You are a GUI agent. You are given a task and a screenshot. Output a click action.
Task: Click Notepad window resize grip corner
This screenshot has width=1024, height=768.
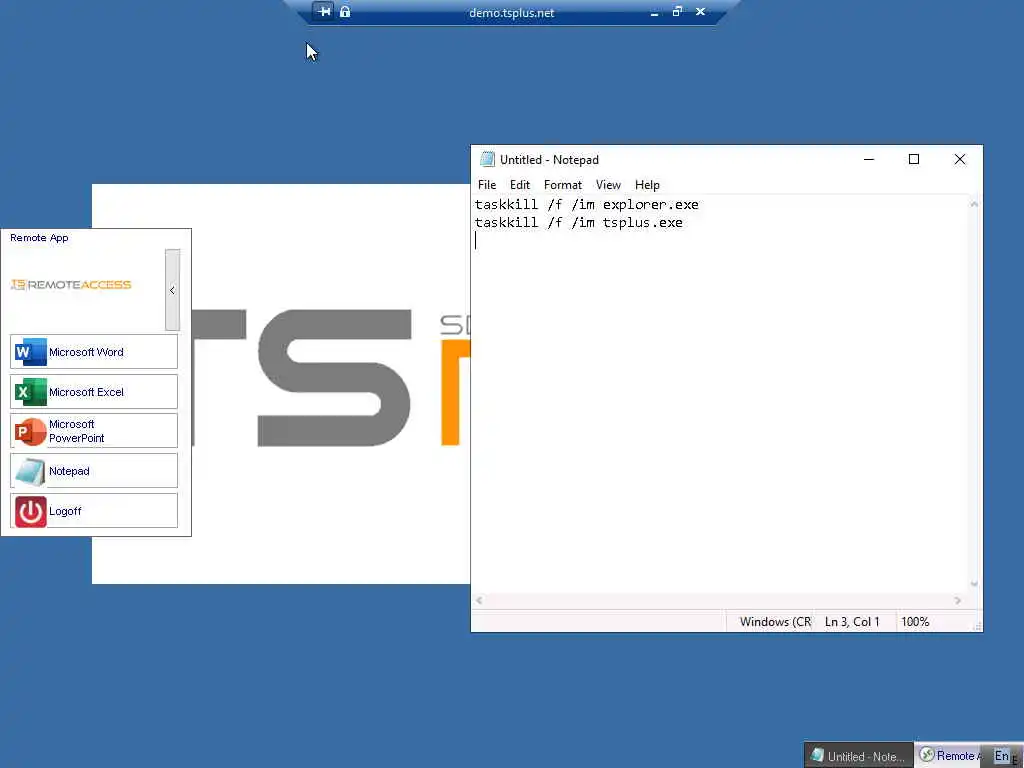[977, 626]
